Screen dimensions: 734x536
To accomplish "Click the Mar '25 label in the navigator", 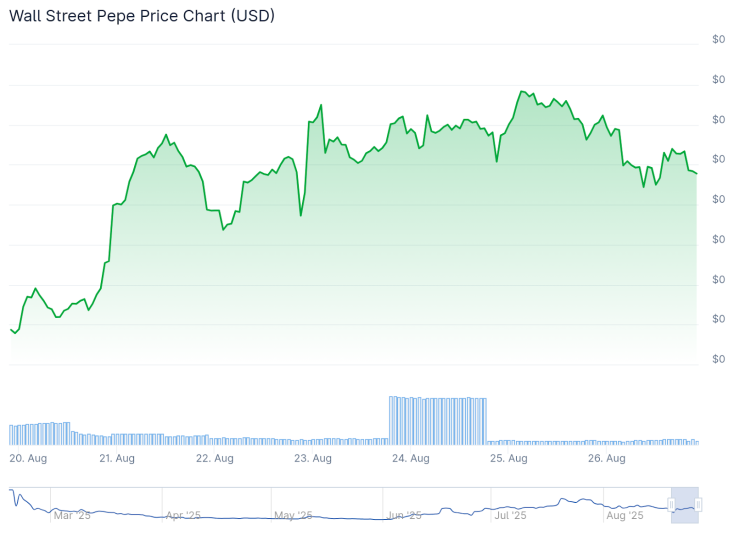I will click(x=72, y=515).
